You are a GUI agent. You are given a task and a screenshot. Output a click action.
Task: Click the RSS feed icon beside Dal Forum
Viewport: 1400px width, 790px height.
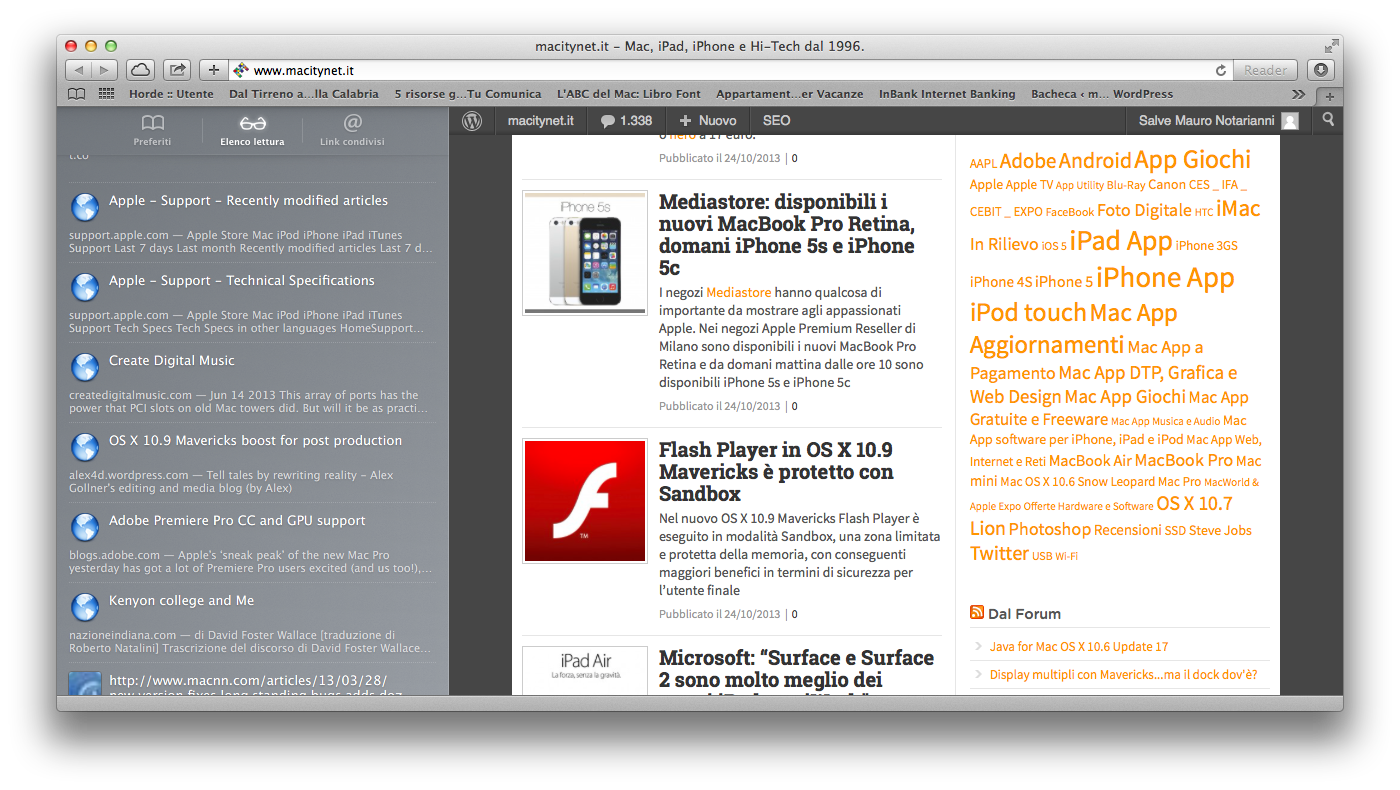[x=977, y=613]
